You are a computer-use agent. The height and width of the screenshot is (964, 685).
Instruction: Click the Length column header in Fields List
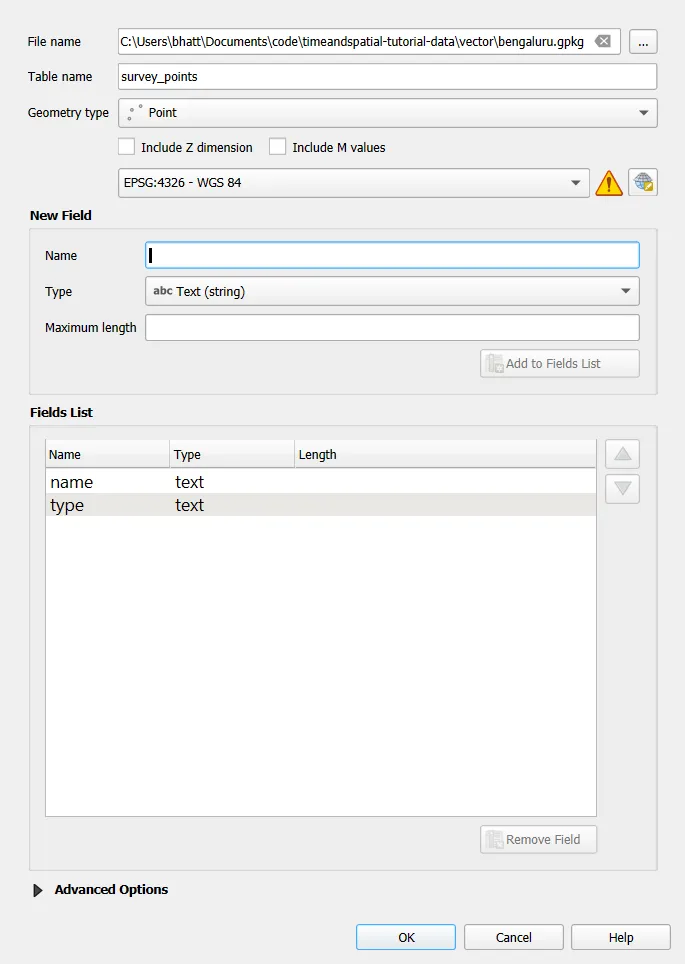445,454
